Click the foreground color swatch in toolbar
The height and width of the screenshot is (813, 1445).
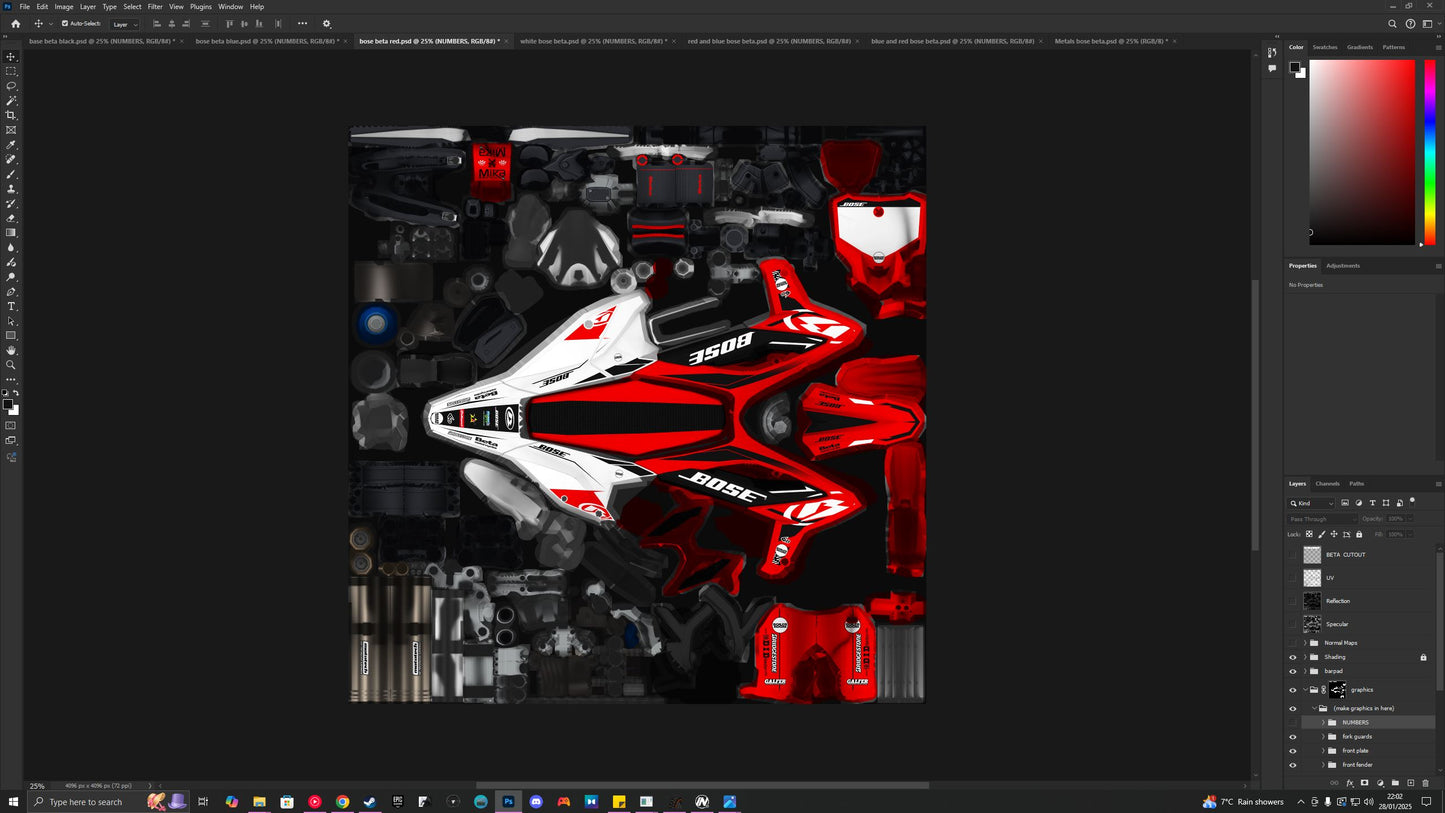pos(8,405)
